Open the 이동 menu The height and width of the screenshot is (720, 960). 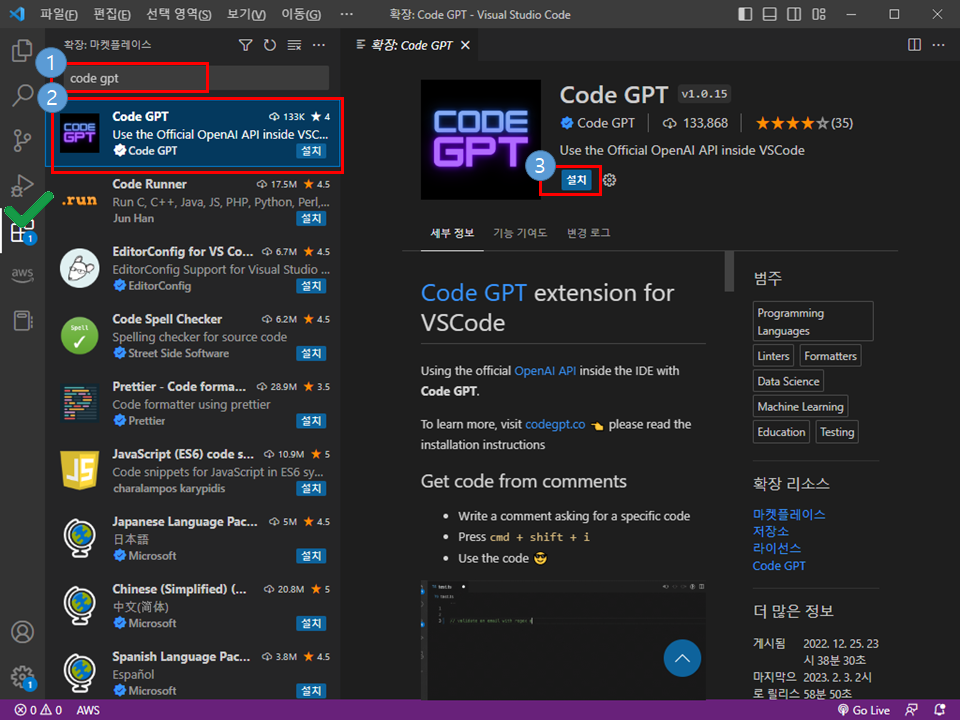[301, 14]
